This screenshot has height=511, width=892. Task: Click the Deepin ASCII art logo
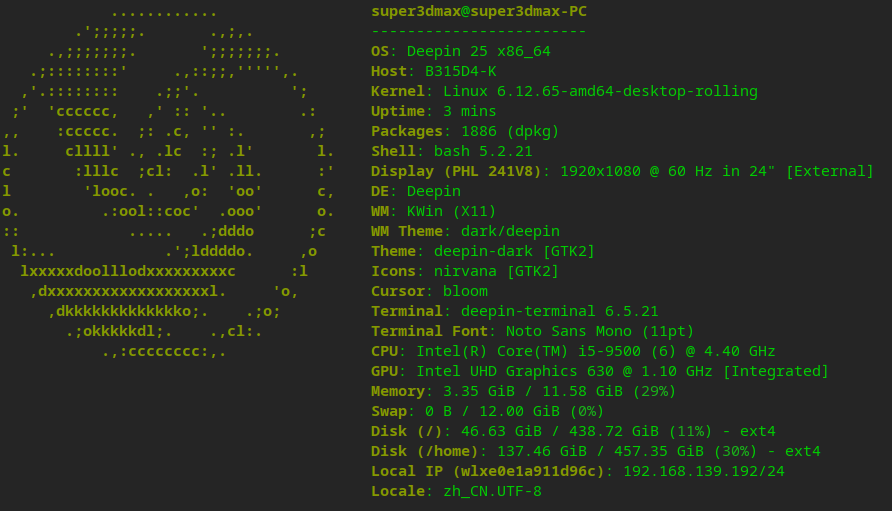point(168,182)
